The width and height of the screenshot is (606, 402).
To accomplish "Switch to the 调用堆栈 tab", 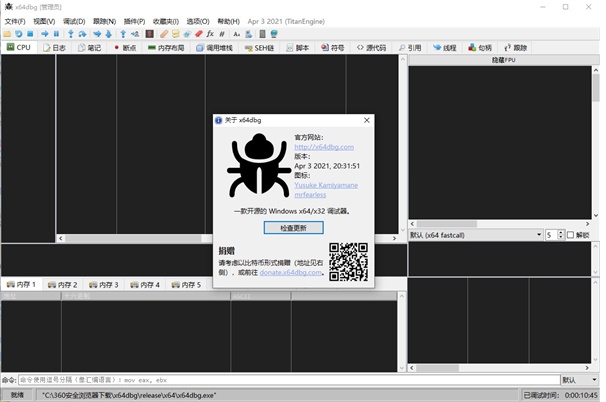I will [214, 48].
